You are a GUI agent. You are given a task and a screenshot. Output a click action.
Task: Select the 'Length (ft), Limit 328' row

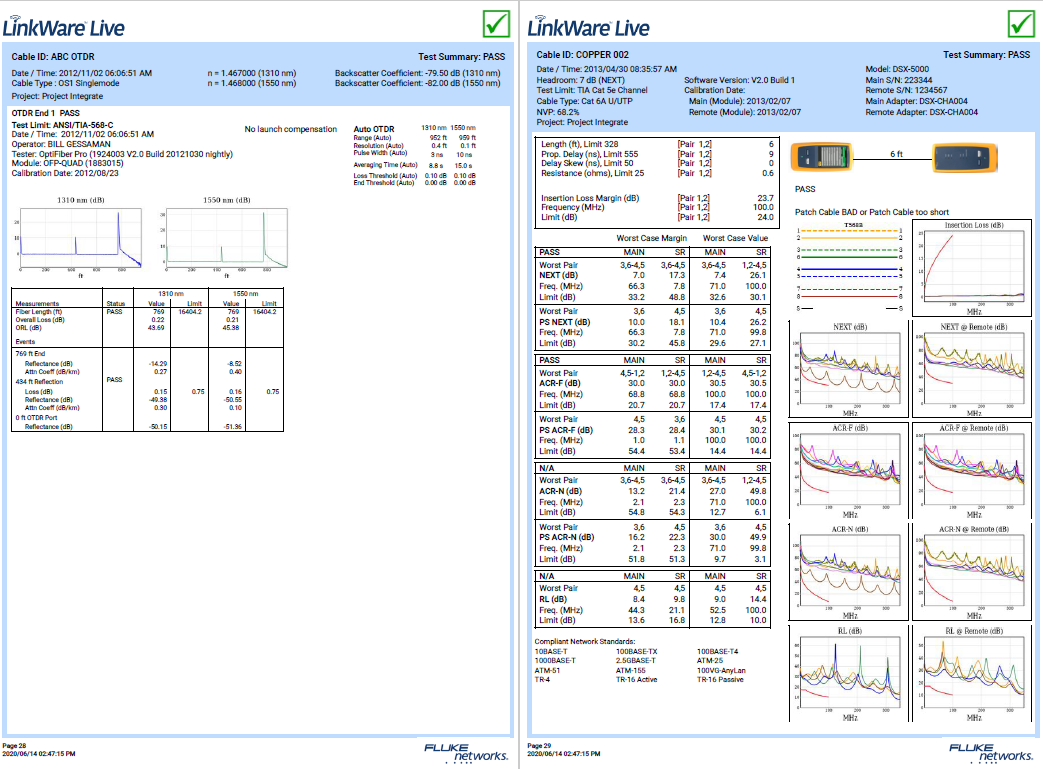[x=657, y=144]
